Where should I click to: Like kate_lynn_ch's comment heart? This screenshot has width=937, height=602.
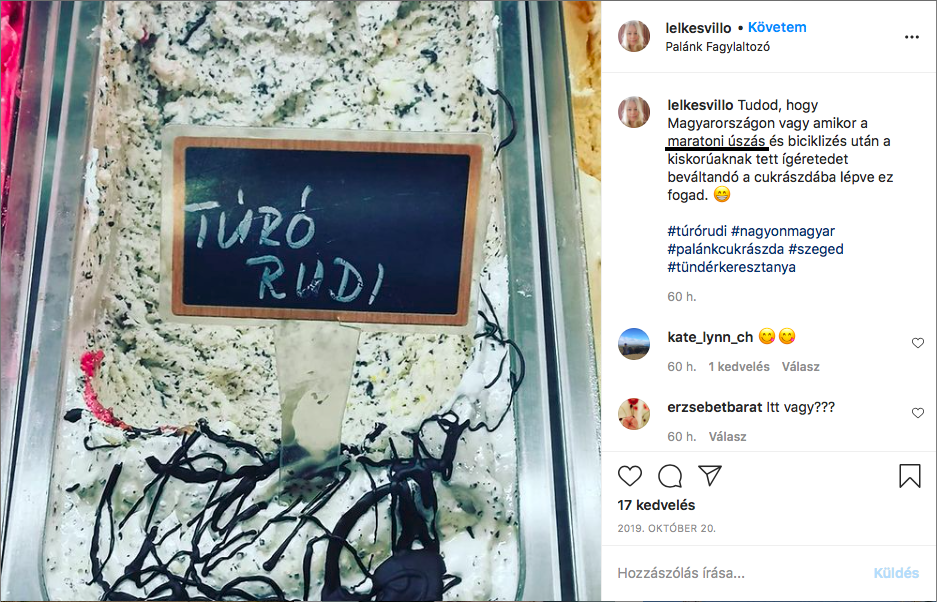pos(918,343)
